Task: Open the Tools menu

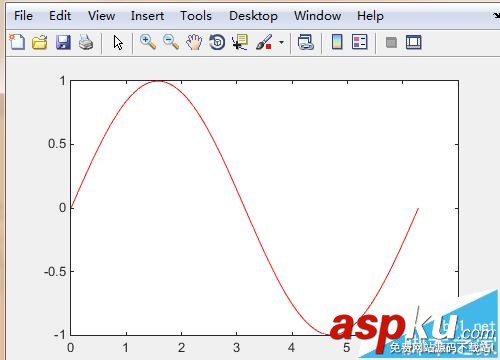Action: [x=196, y=16]
